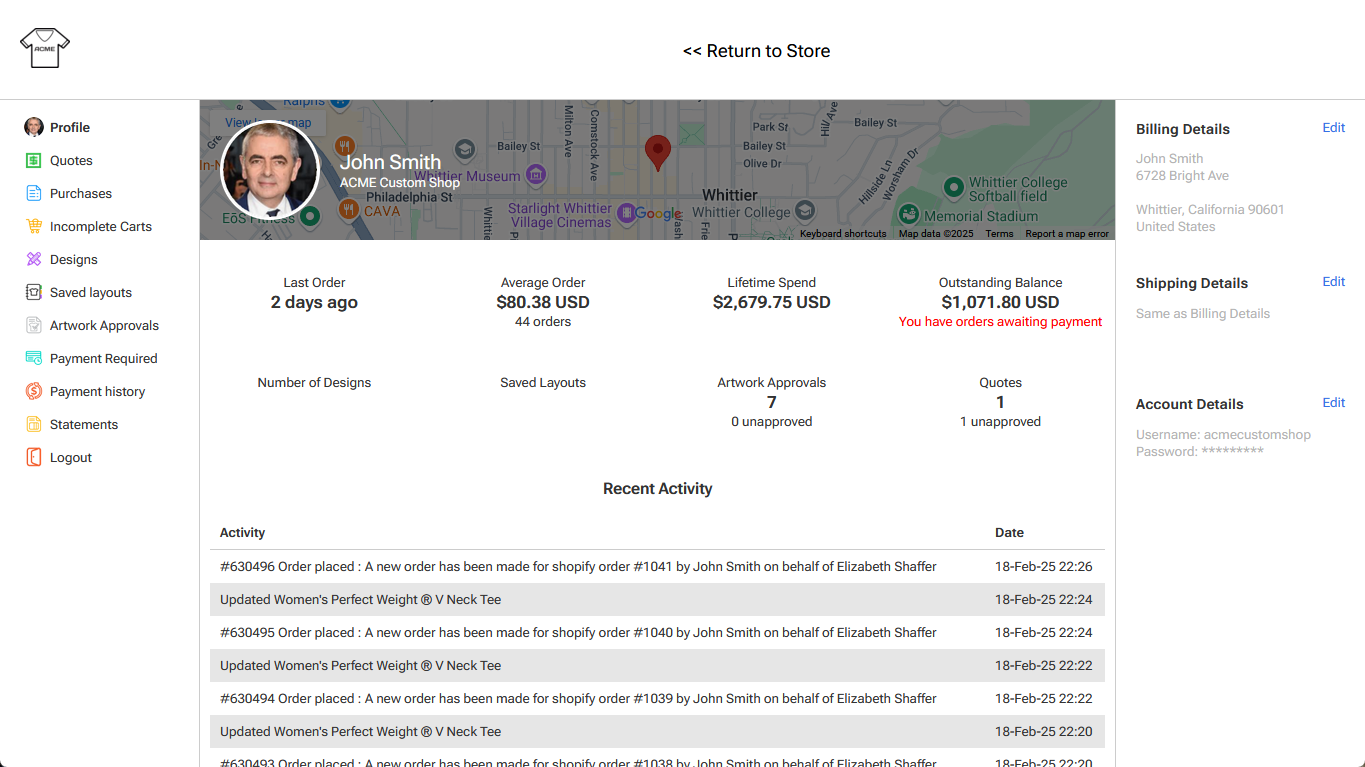Click the Payment history coin icon
This screenshot has height=767, width=1365.
pos(34,392)
